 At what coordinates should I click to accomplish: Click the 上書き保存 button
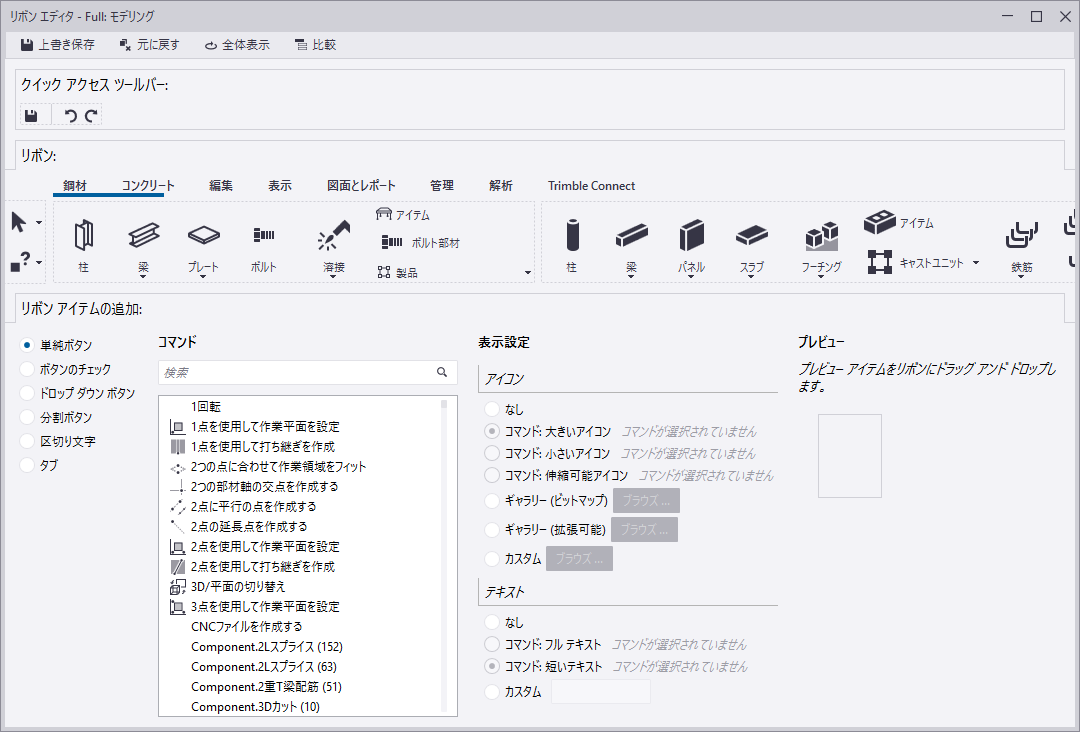(57, 45)
